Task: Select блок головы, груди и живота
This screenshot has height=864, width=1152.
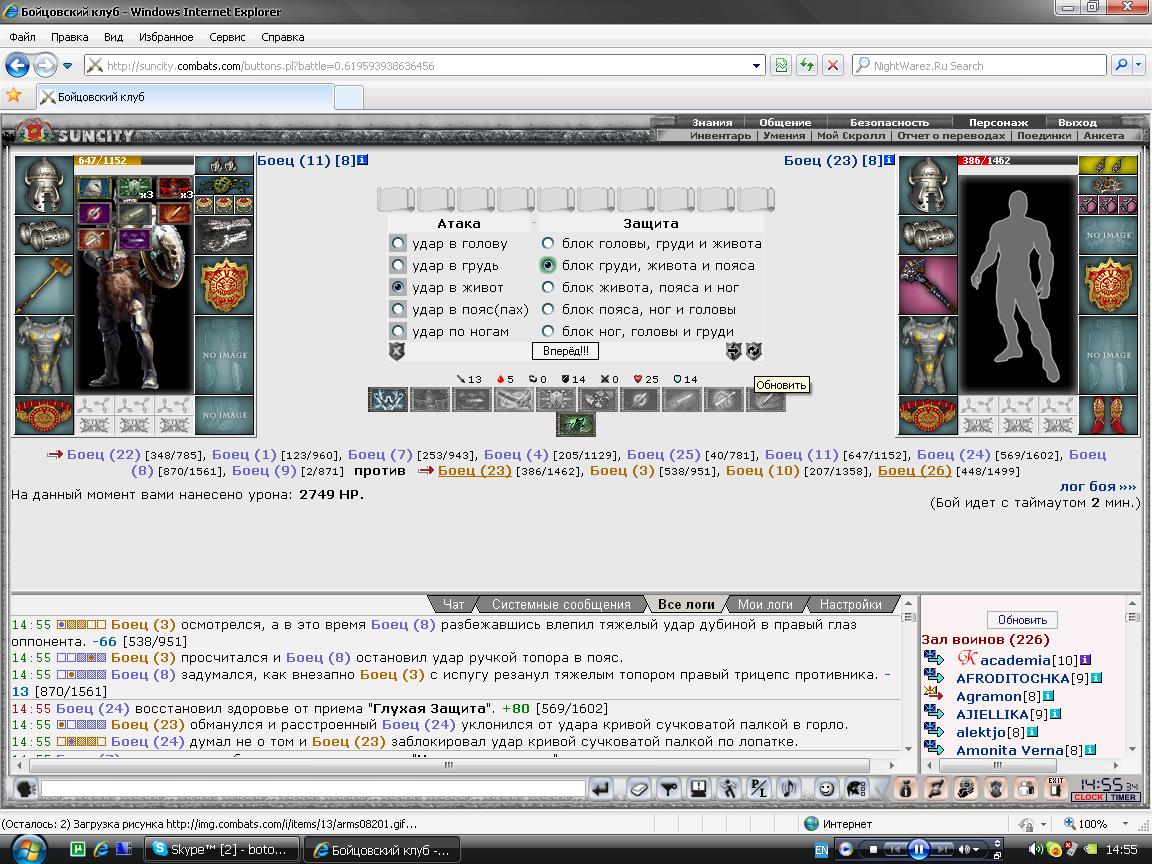Action: (x=548, y=243)
